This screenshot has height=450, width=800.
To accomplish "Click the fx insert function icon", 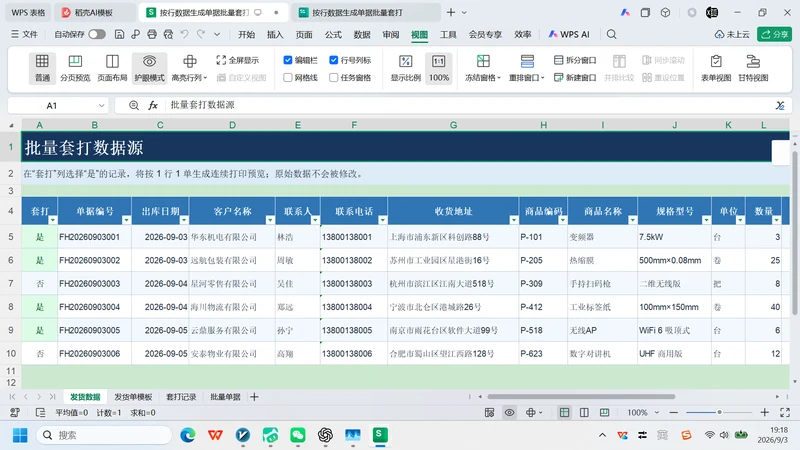I will pos(153,105).
